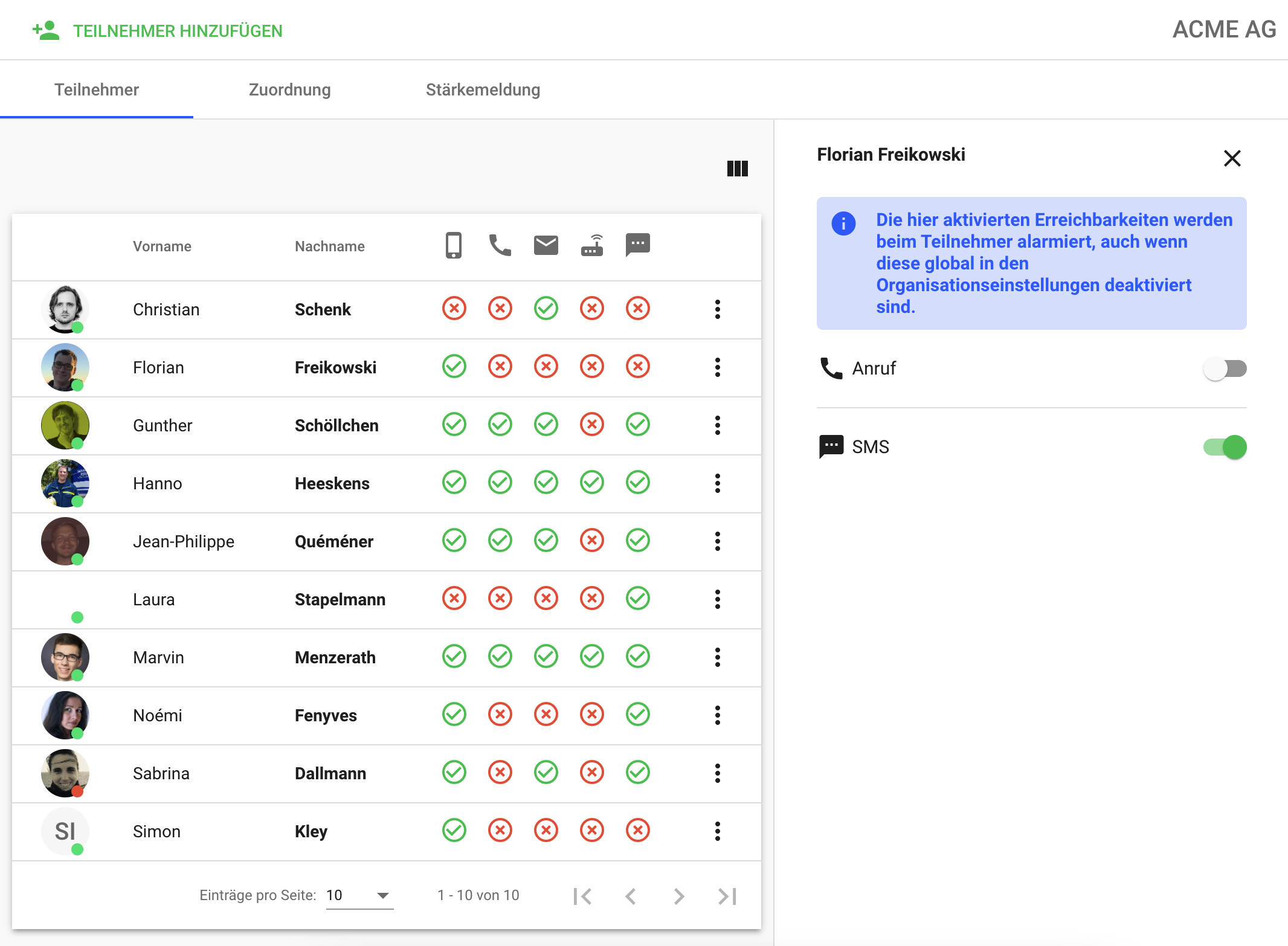
Task: Switch to the Zuordnung tab
Action: pos(289,89)
